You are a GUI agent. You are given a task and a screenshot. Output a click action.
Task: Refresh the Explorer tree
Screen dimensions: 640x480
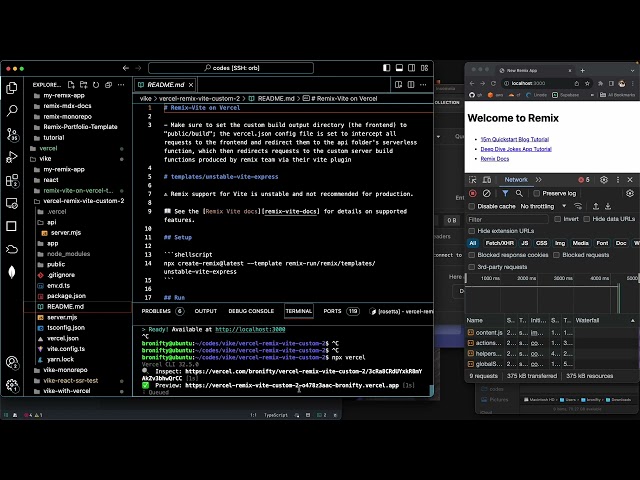coord(96,84)
